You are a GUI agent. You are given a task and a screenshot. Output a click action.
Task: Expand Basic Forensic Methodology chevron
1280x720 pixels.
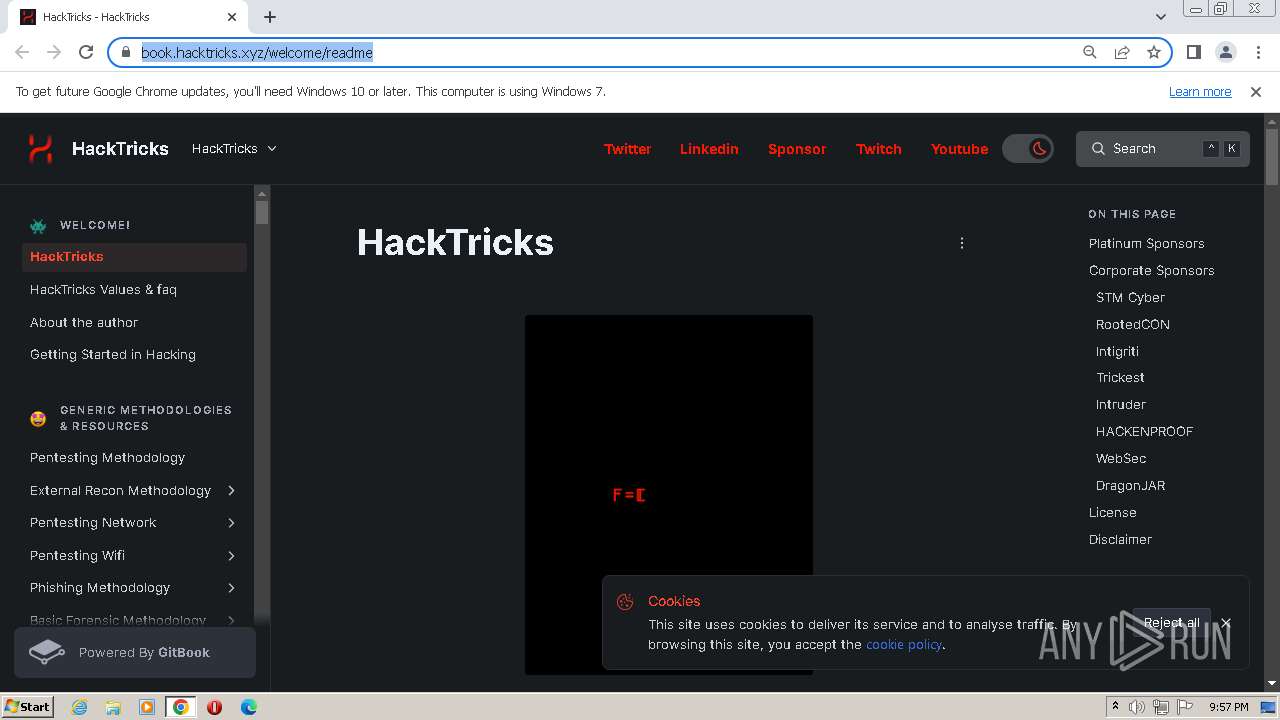[231, 620]
